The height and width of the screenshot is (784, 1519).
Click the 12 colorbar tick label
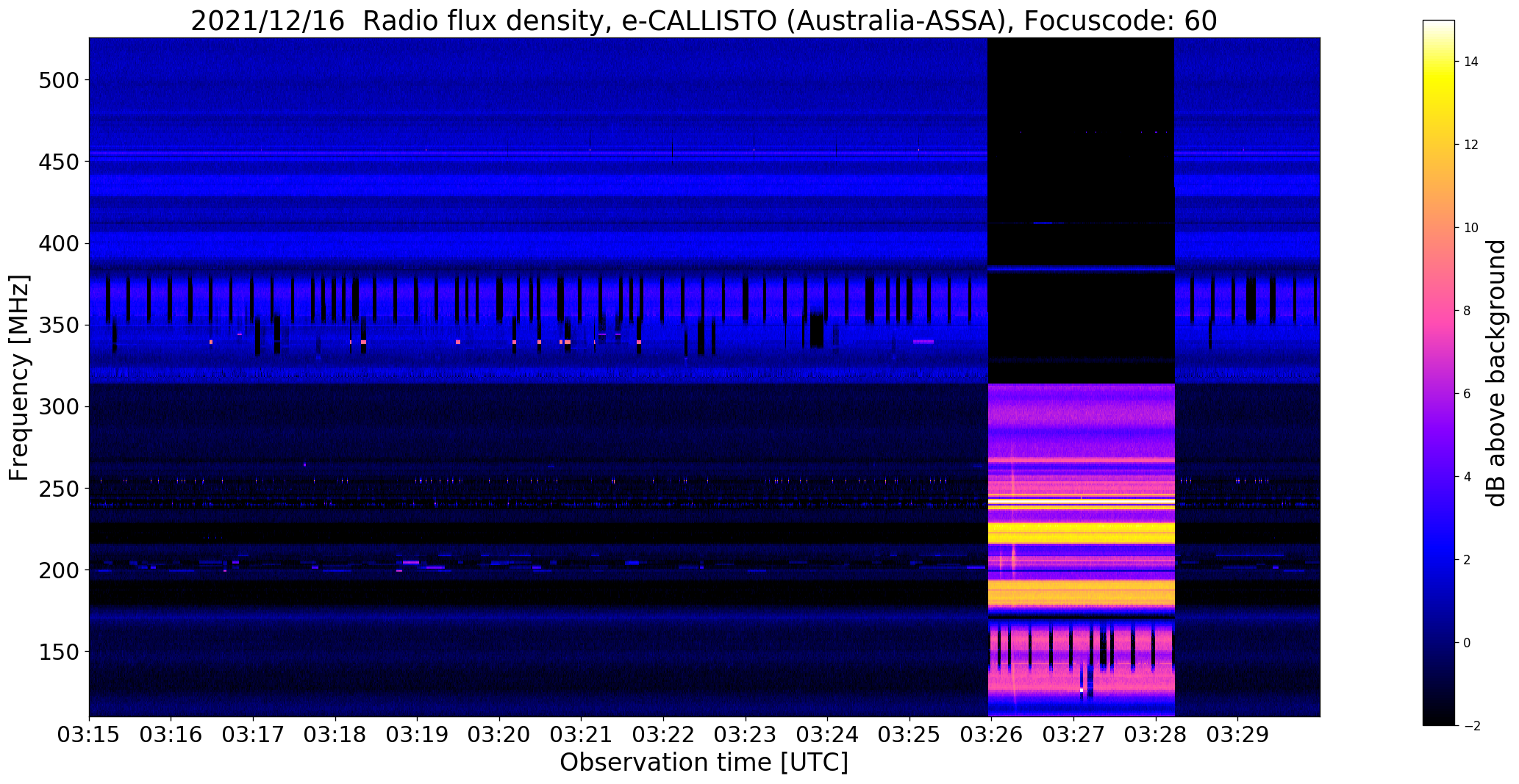[x=1471, y=145]
